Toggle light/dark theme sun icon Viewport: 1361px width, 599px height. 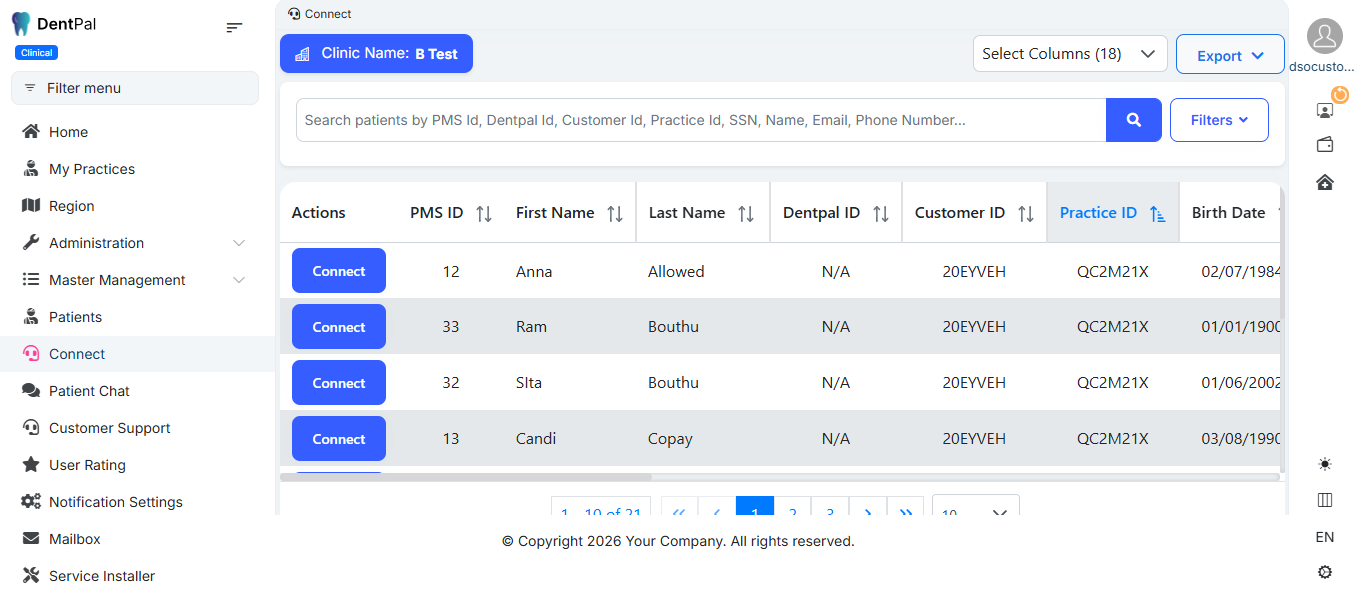click(x=1325, y=464)
